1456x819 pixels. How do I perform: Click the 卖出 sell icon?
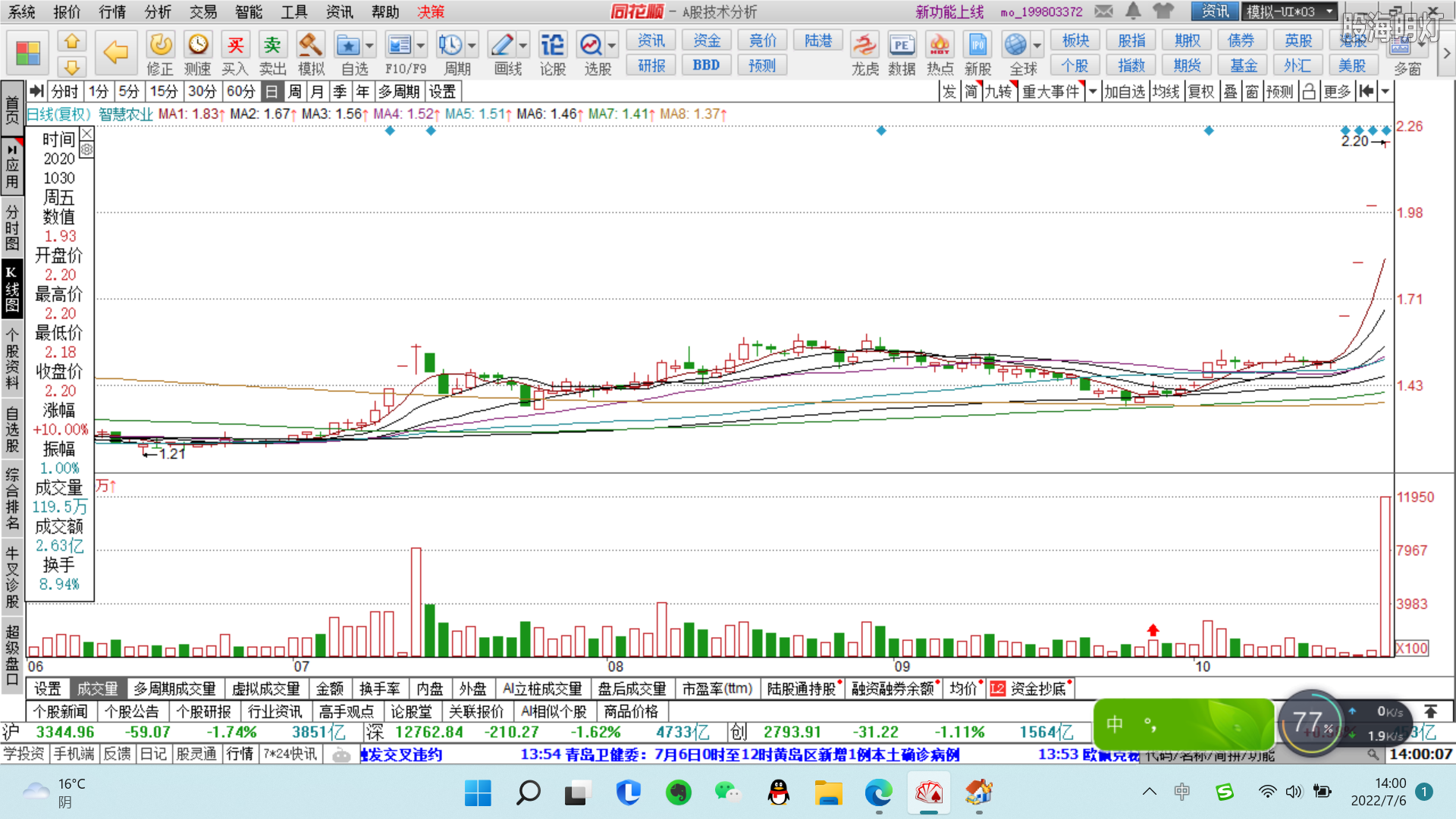(x=272, y=53)
